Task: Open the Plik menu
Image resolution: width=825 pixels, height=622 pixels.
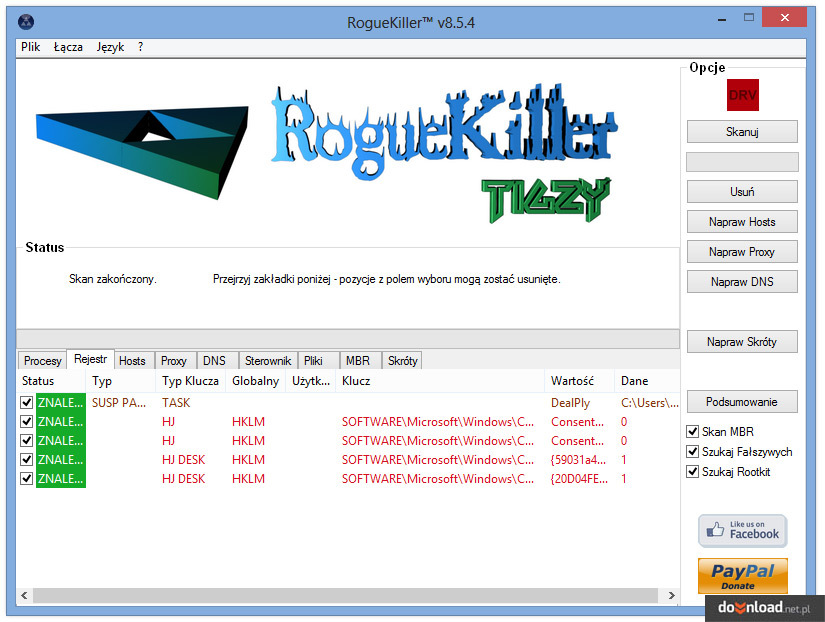Action: coord(31,47)
